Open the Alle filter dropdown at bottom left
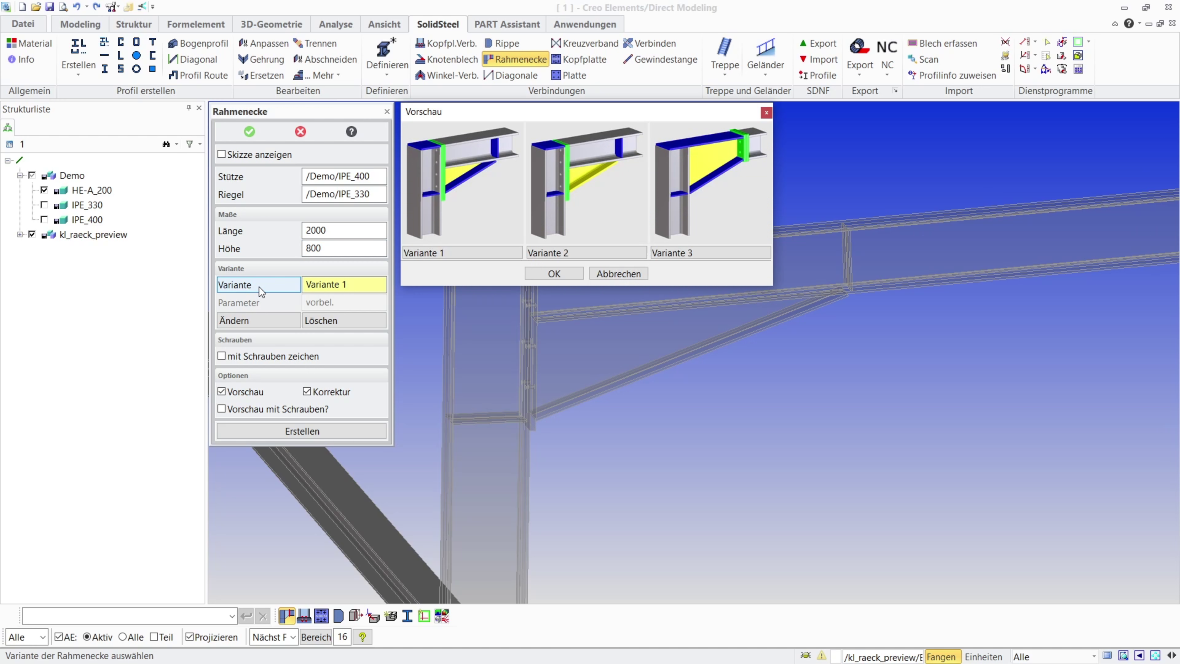The image size is (1180, 664). pos(26,637)
